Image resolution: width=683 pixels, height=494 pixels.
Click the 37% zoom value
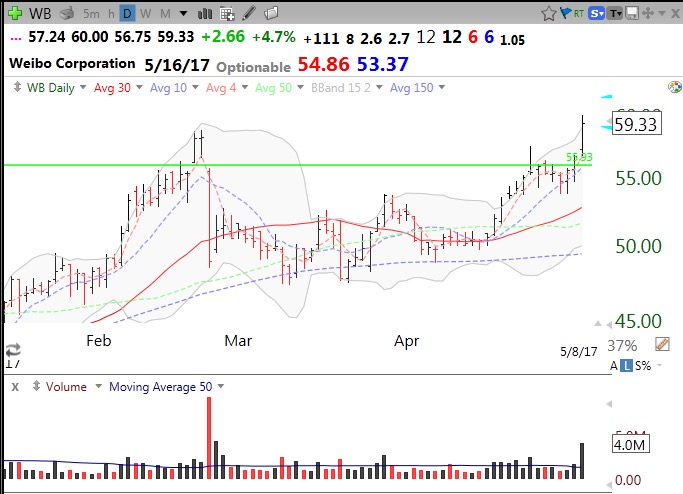click(622, 345)
